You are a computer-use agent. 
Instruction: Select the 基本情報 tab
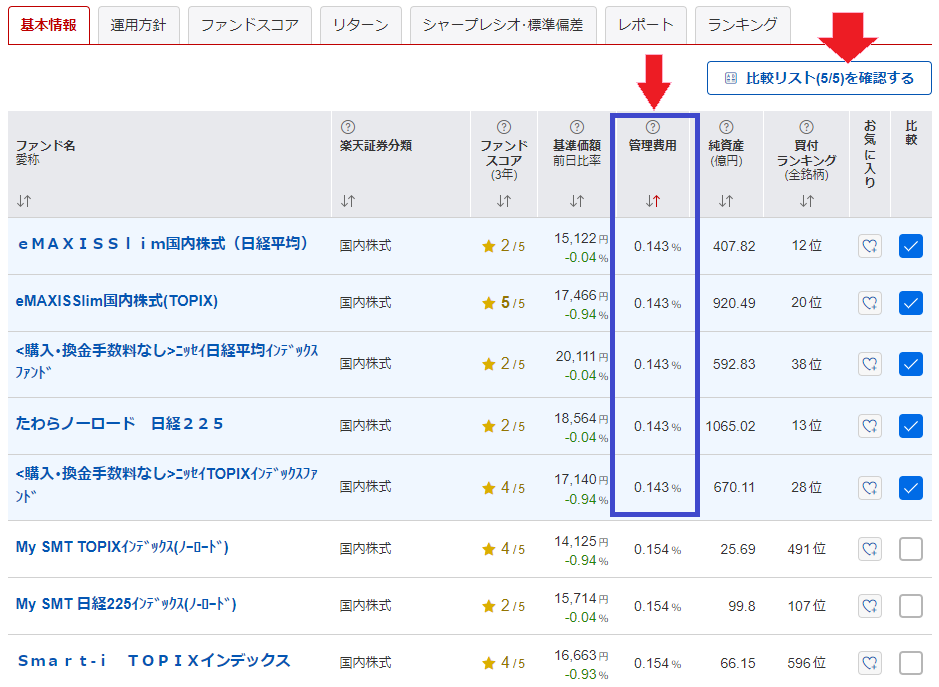pyautogui.click(x=49, y=25)
